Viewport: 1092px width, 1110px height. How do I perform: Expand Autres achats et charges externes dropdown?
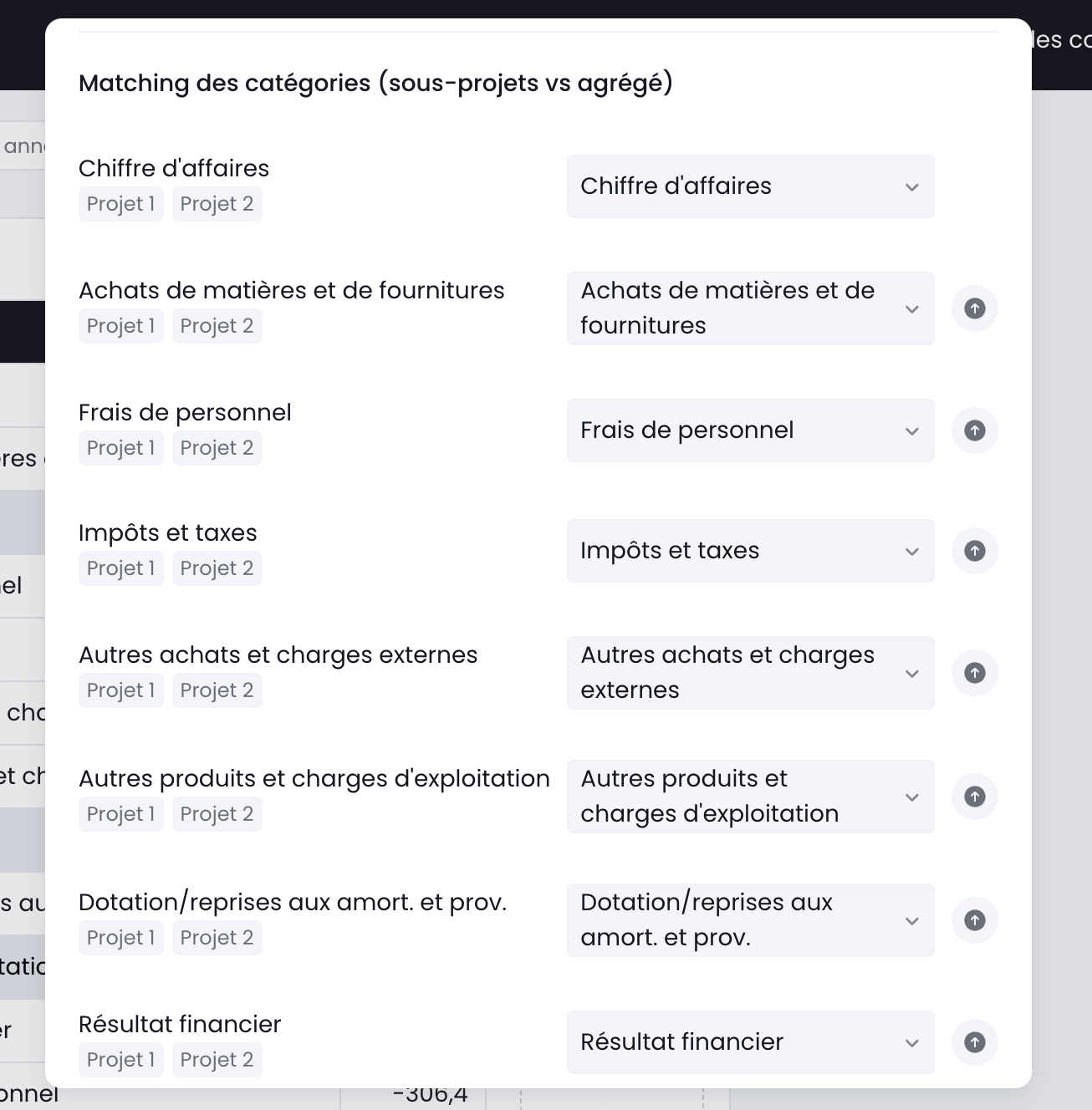pos(751,673)
